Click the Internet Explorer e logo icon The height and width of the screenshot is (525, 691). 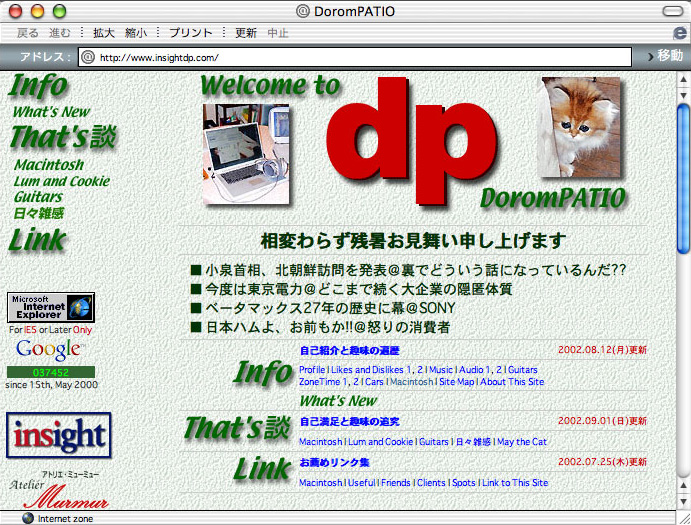[x=679, y=33]
